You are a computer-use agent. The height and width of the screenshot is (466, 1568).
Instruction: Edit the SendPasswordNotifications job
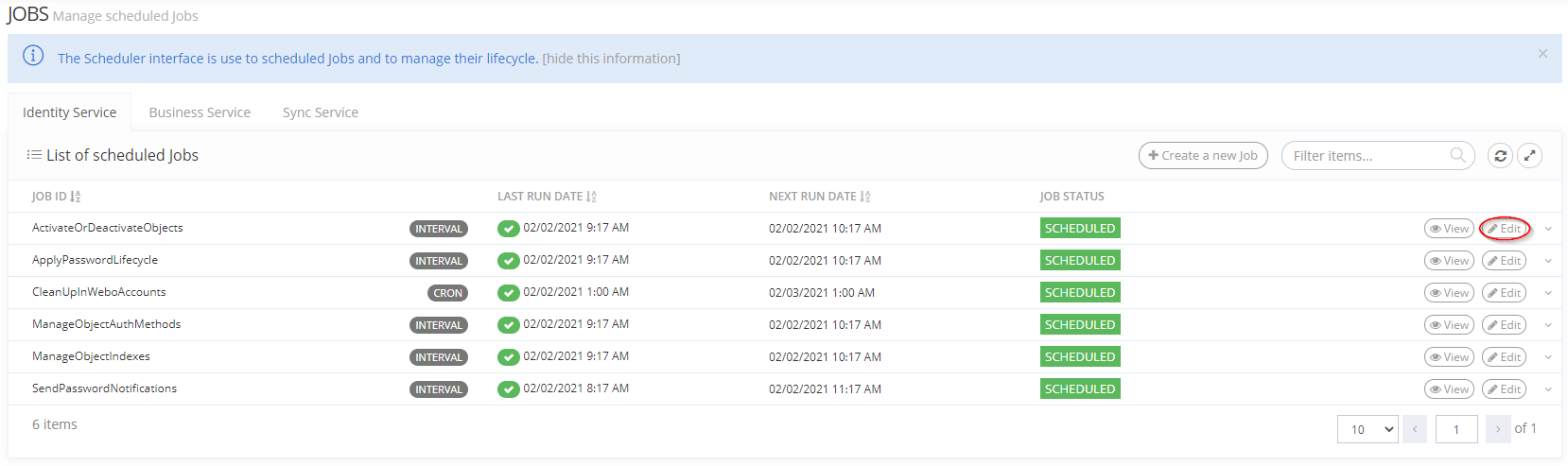pyautogui.click(x=1504, y=389)
